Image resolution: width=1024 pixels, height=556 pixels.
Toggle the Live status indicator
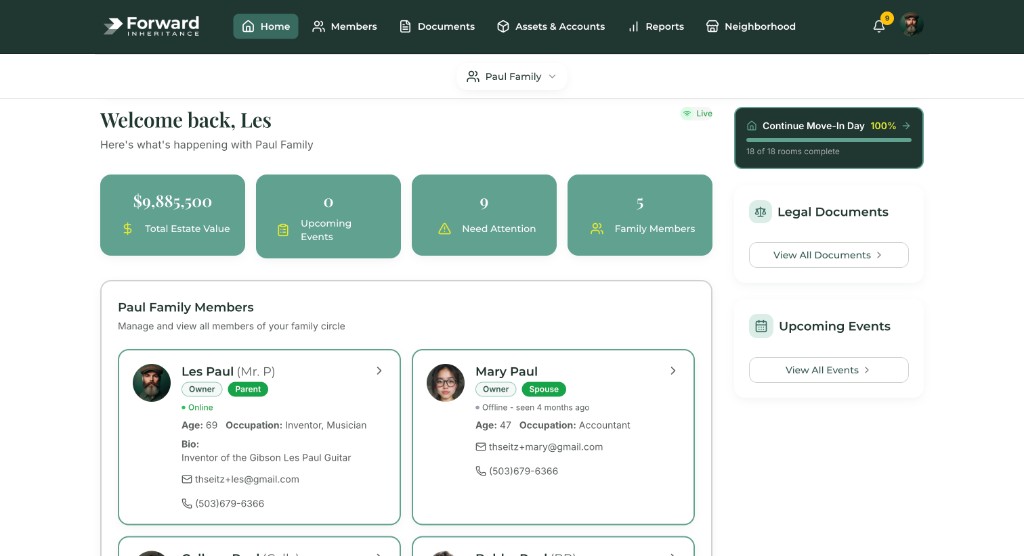pyautogui.click(x=697, y=114)
